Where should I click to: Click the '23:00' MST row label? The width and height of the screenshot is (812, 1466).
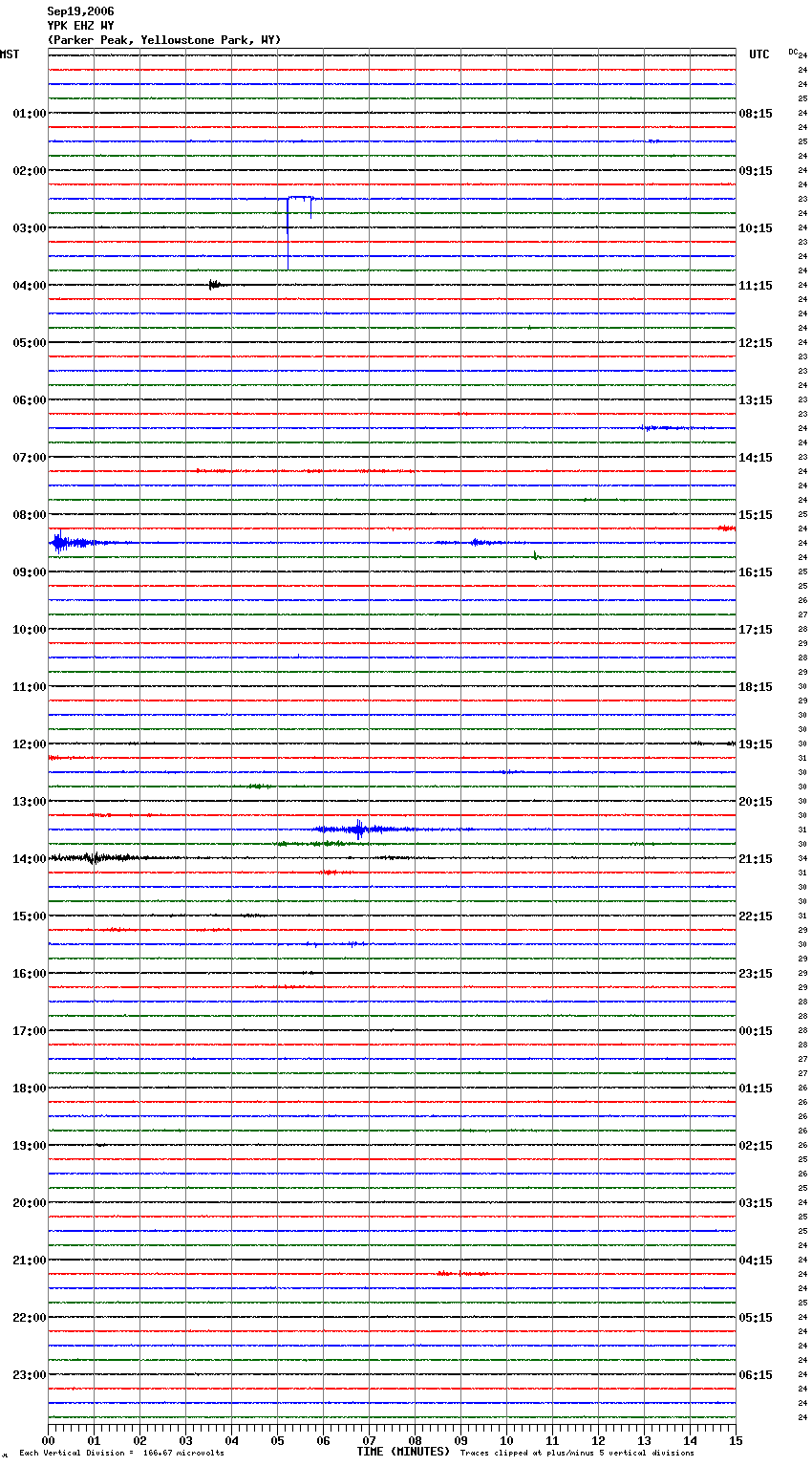[x=30, y=1375]
